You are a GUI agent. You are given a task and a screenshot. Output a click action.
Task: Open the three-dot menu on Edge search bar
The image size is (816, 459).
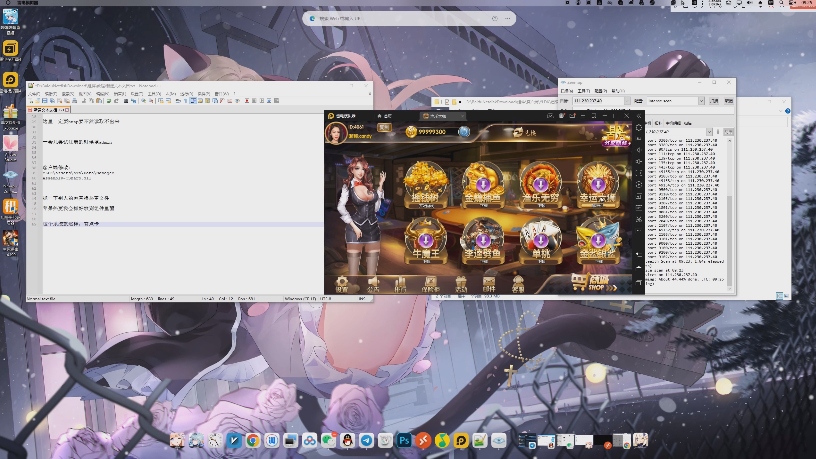(507, 18)
